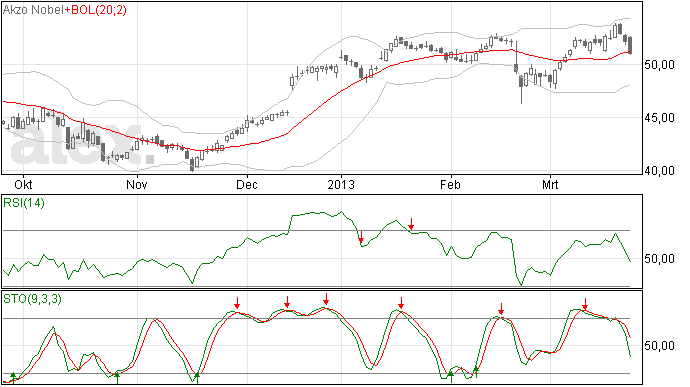Click the +BOL(20;2) indicator label
The width and height of the screenshot is (690, 387).
coord(95,10)
